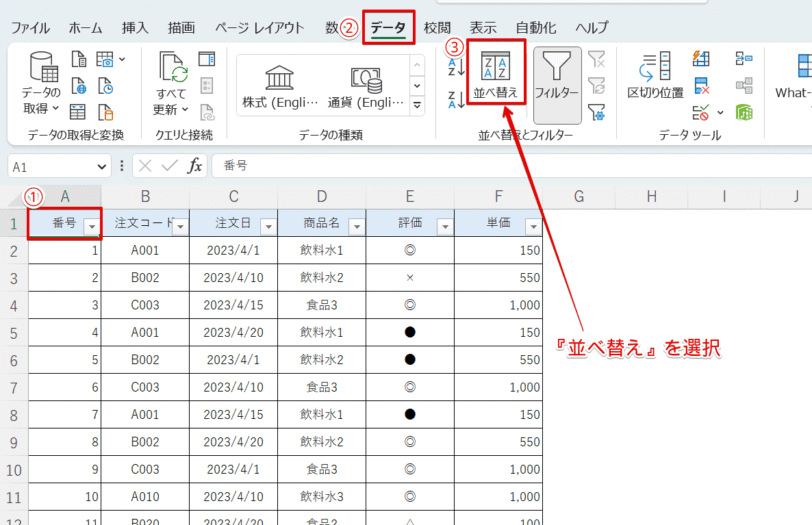
Task: Open the 単価 column filter dropdown
Action: [x=533, y=226]
